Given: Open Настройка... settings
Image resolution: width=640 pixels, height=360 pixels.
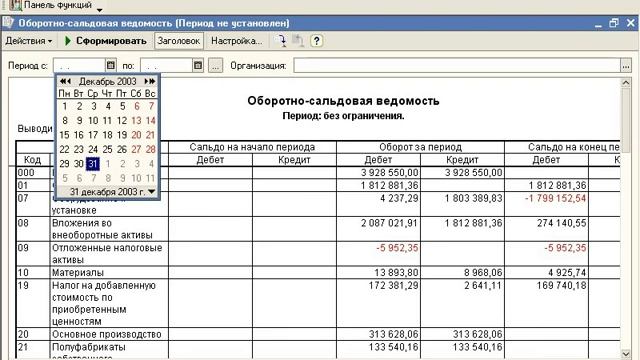Looking at the screenshot, I should pyautogui.click(x=236, y=41).
